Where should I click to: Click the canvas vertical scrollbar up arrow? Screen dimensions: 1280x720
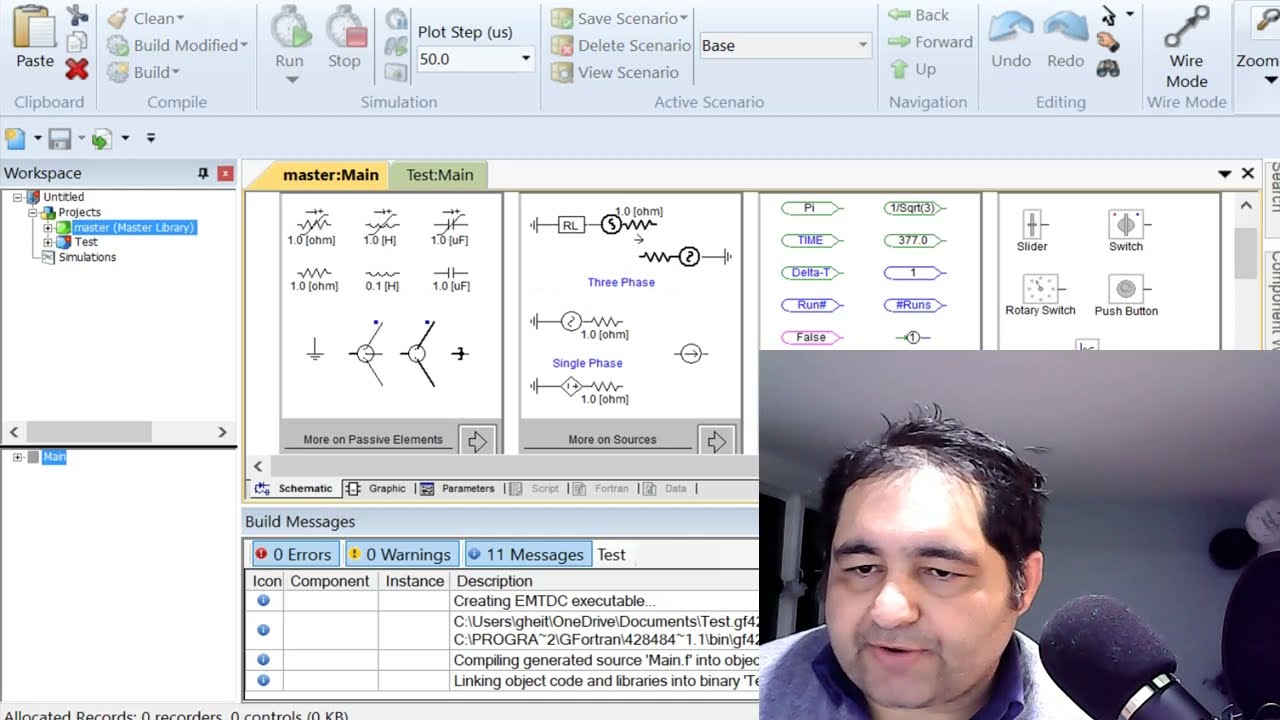tap(1246, 205)
